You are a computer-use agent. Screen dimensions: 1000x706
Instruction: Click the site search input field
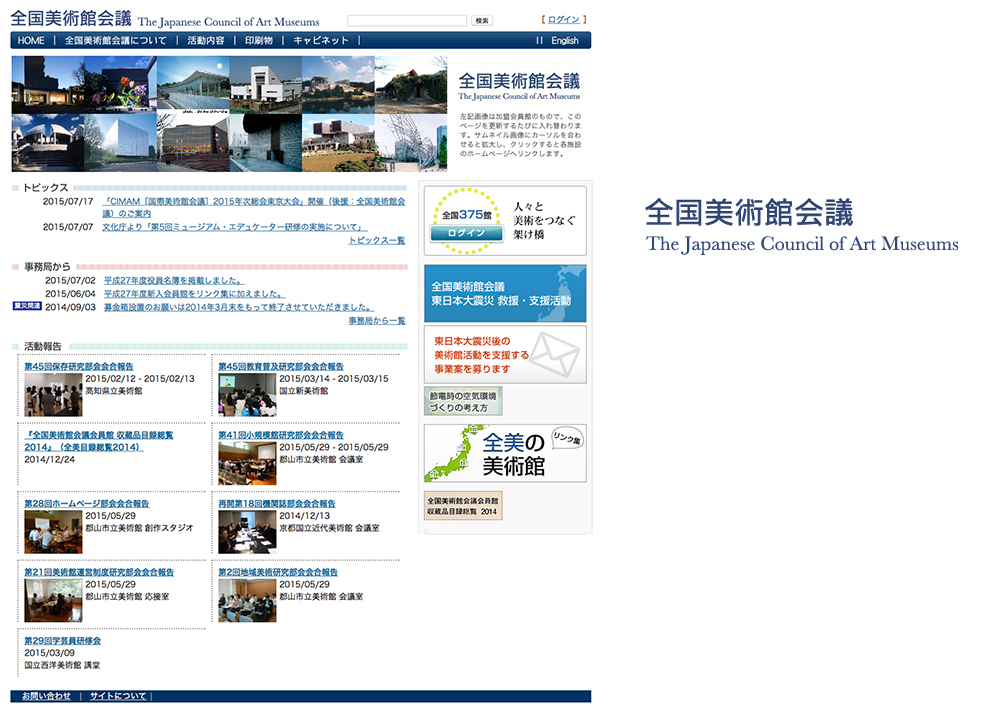(407, 20)
